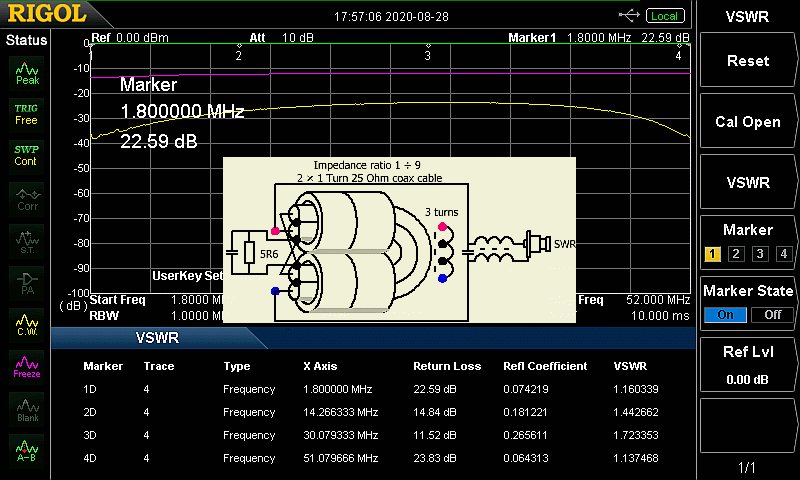Click the Blank trace status icon
Viewport: 800px width, 480px height.
pos(27,407)
